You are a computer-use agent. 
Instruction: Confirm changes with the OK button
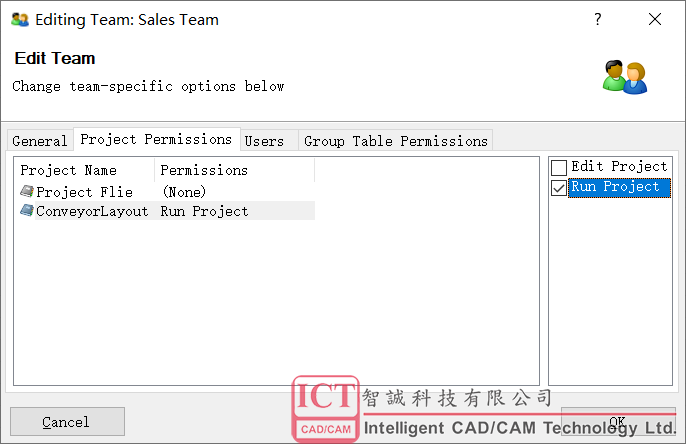point(618,422)
